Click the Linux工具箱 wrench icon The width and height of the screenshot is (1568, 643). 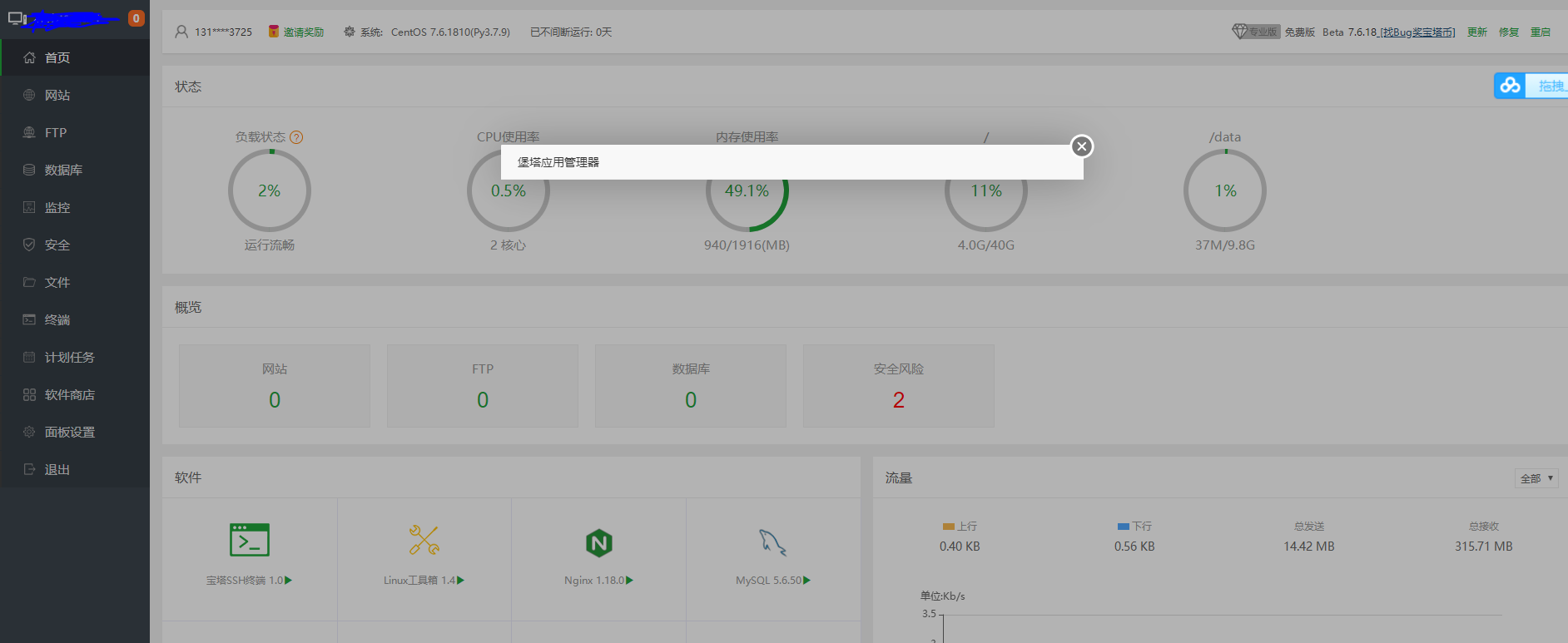[x=424, y=540]
